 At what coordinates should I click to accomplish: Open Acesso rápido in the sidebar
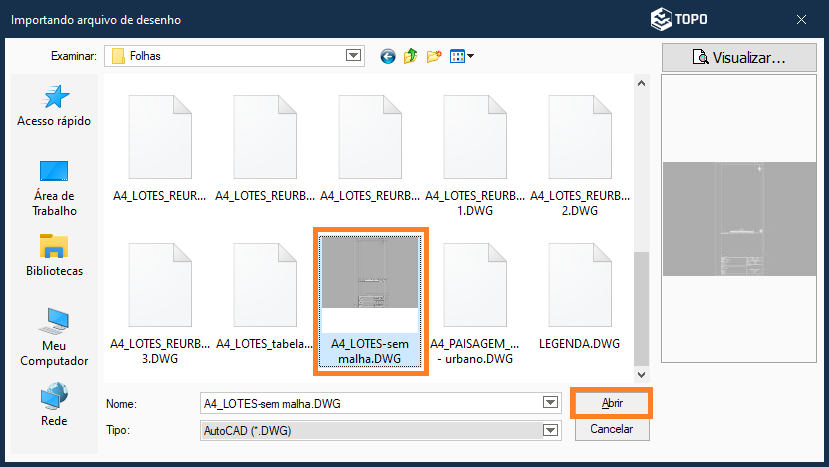point(54,105)
